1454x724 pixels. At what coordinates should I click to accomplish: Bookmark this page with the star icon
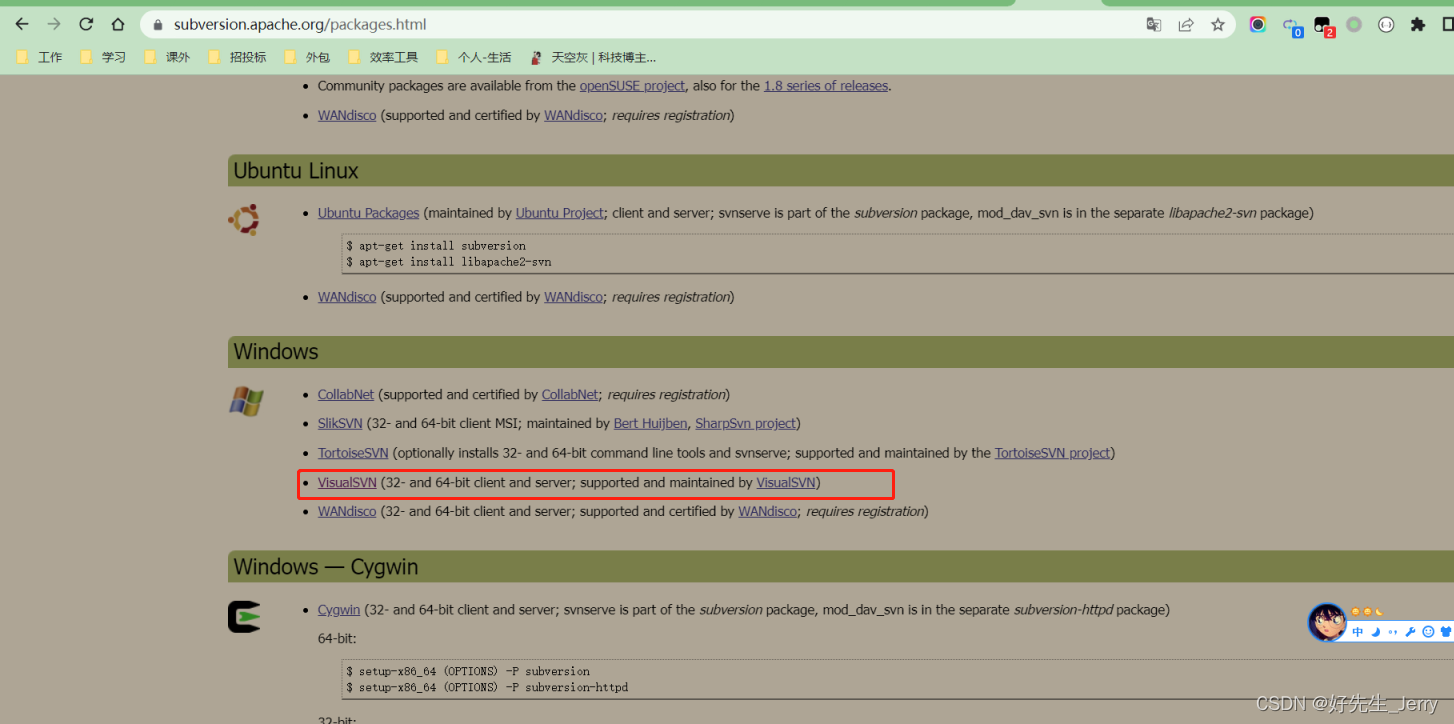coord(1218,25)
